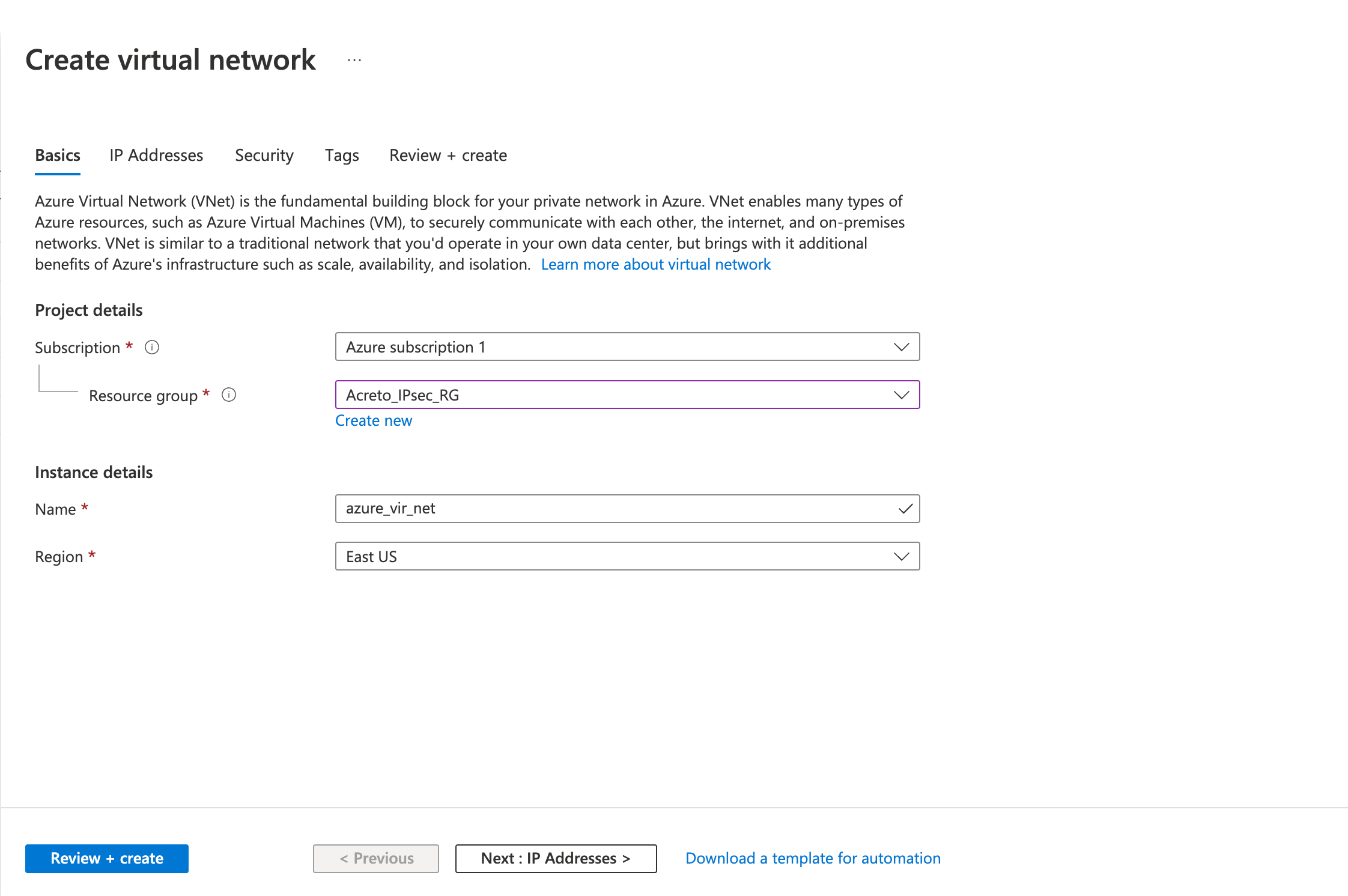This screenshot has height=896, width=1348.
Task: Click the Resource group label
Action: click(x=143, y=396)
